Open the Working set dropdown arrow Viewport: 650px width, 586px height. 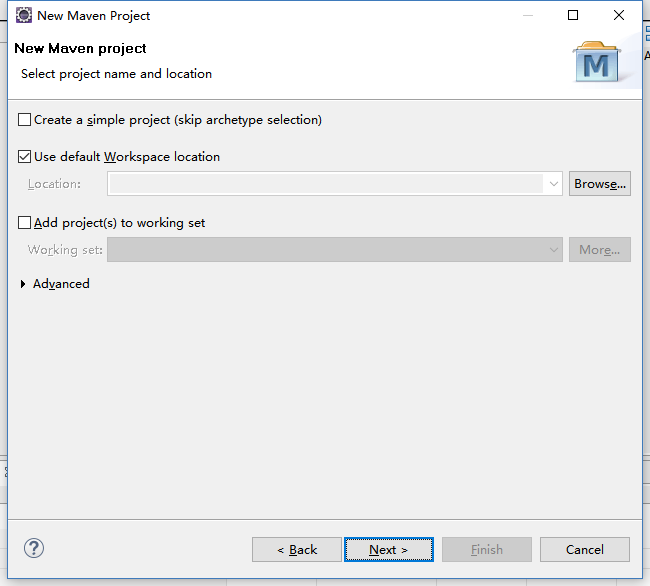click(553, 249)
